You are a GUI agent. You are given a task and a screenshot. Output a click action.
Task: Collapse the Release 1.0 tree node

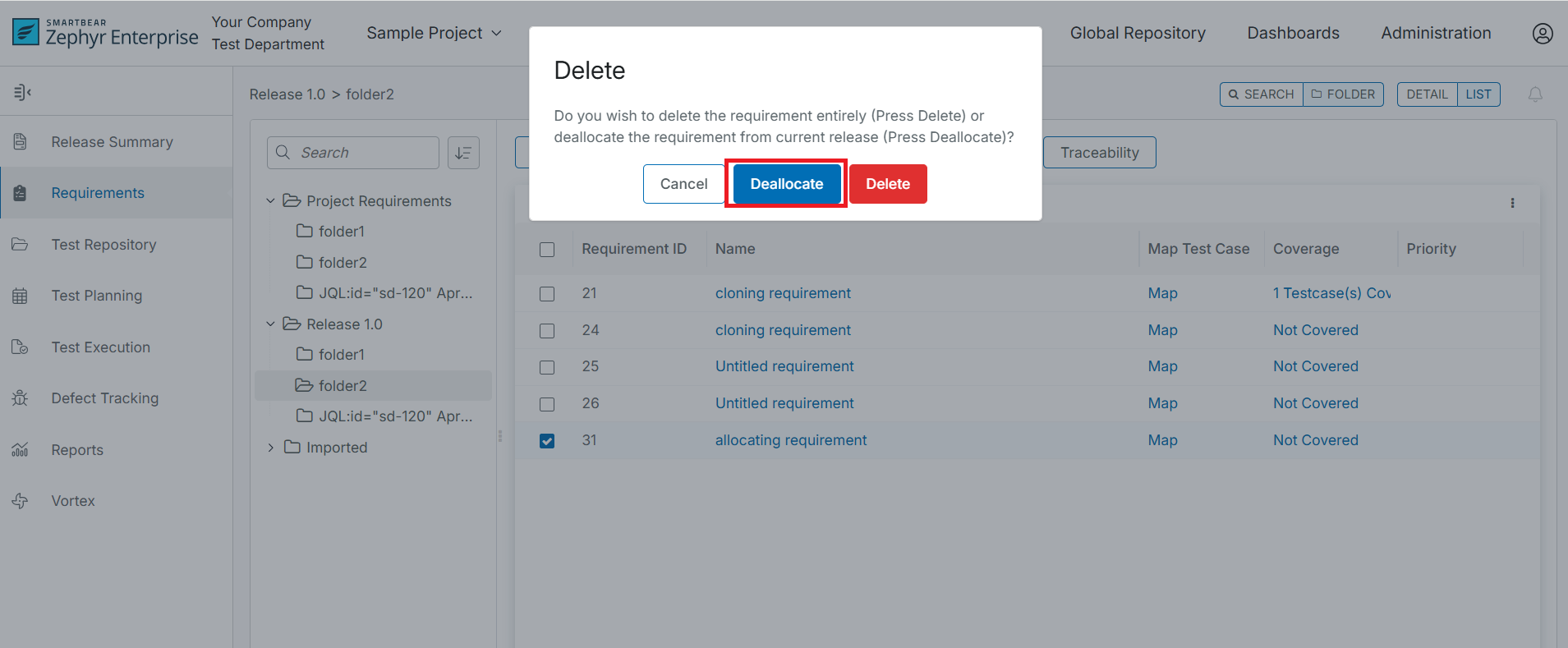pos(270,324)
